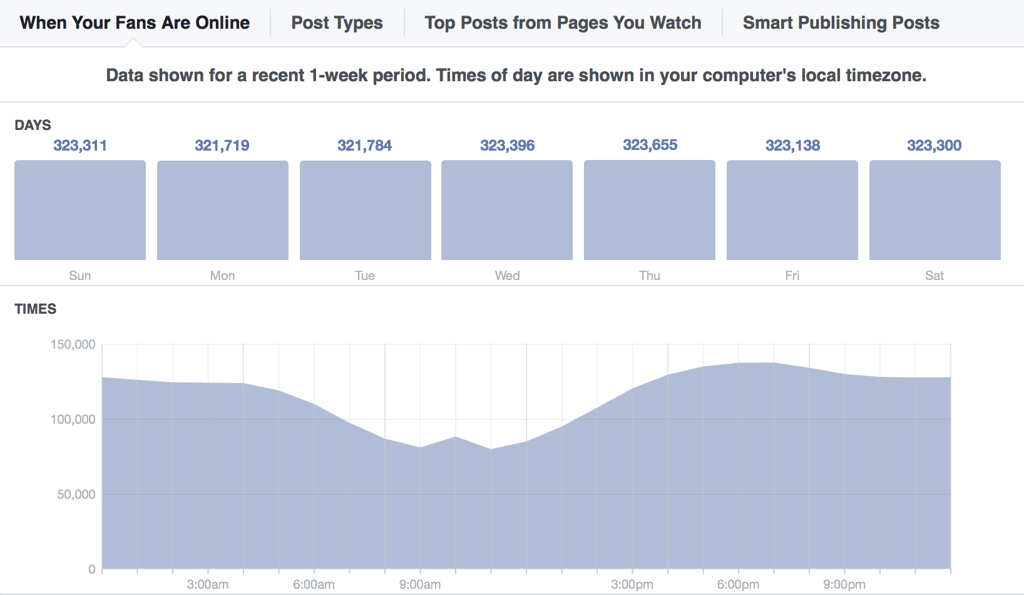
Task: Click the 9:00am x-axis label
Action: [420, 585]
